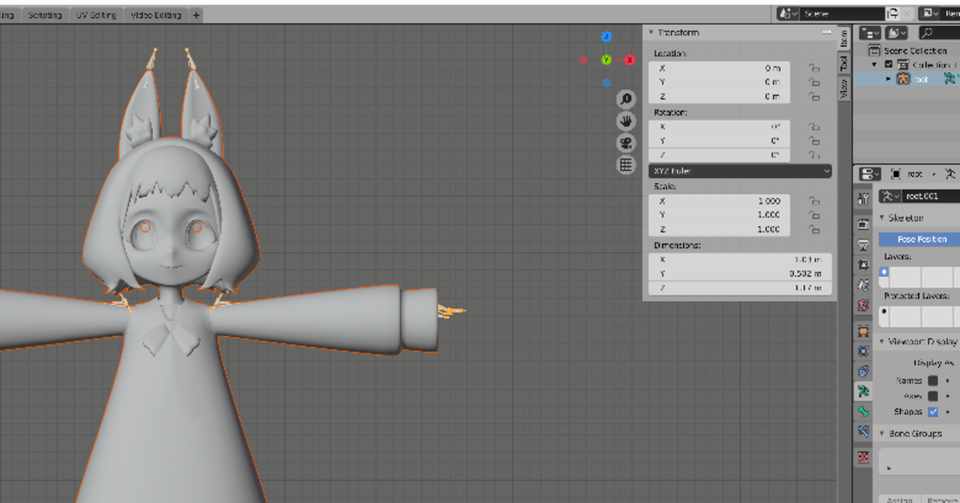
Task: Click the negative Z axis gizmo ball
Action: pos(606,83)
